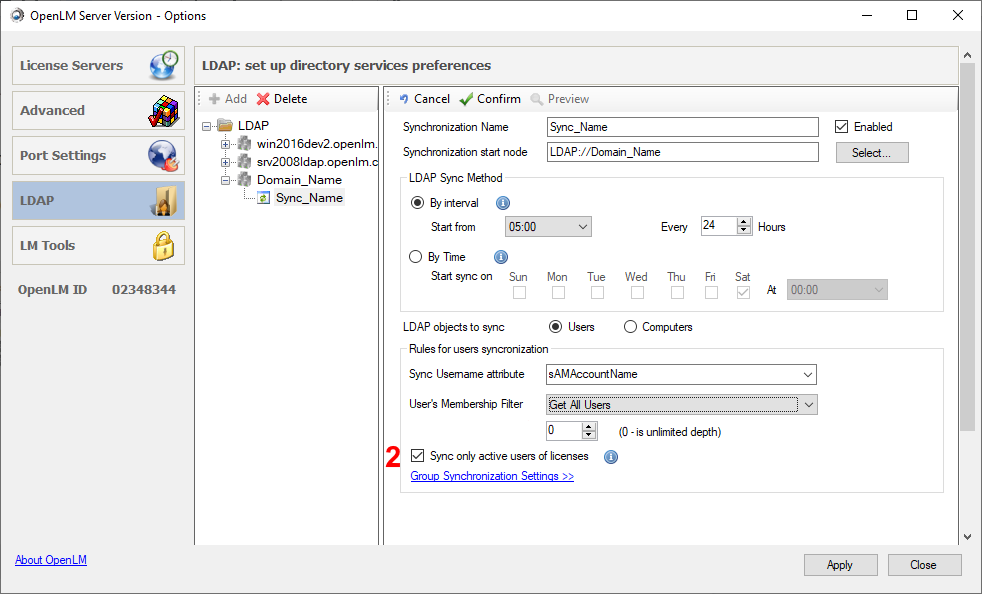Click the Add plus icon in toolbar

click(x=214, y=99)
